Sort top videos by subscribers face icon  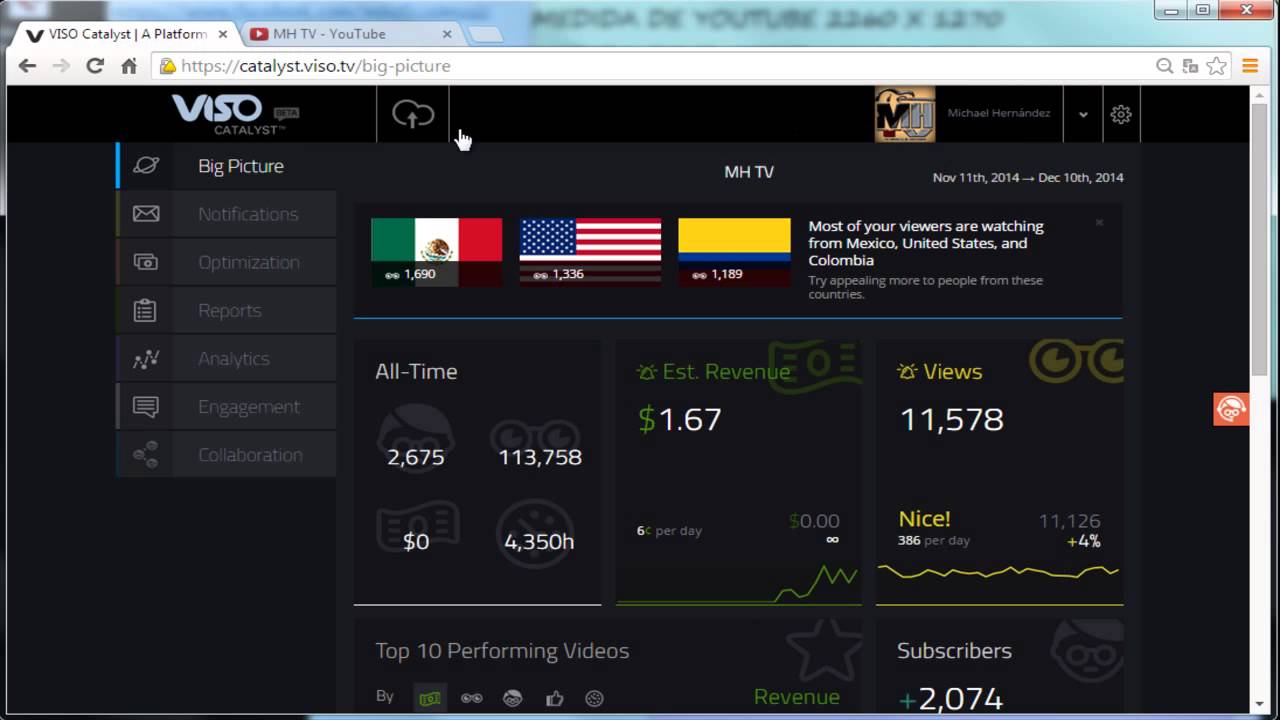tap(512, 698)
